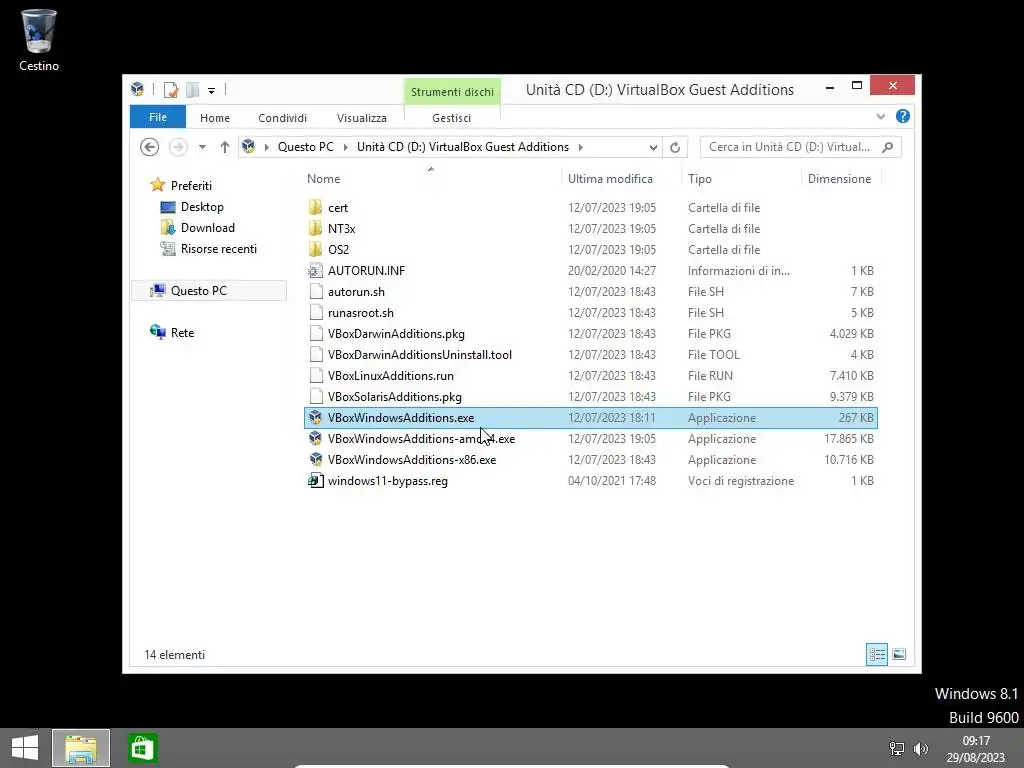Click Questo PC in the address breadcrumb
This screenshot has width=1024, height=768.
click(306, 147)
